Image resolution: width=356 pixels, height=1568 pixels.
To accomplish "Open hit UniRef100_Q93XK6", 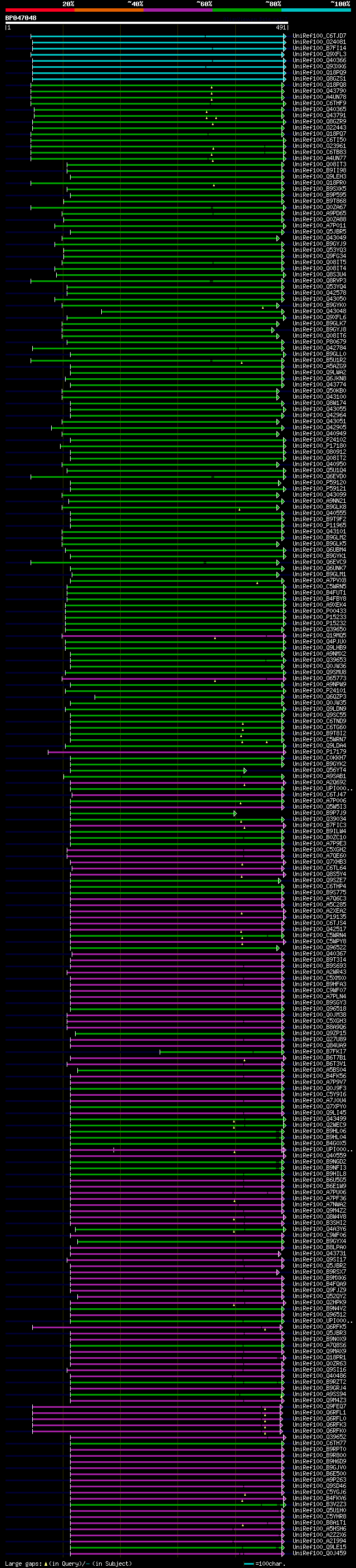I will [319, 66].
